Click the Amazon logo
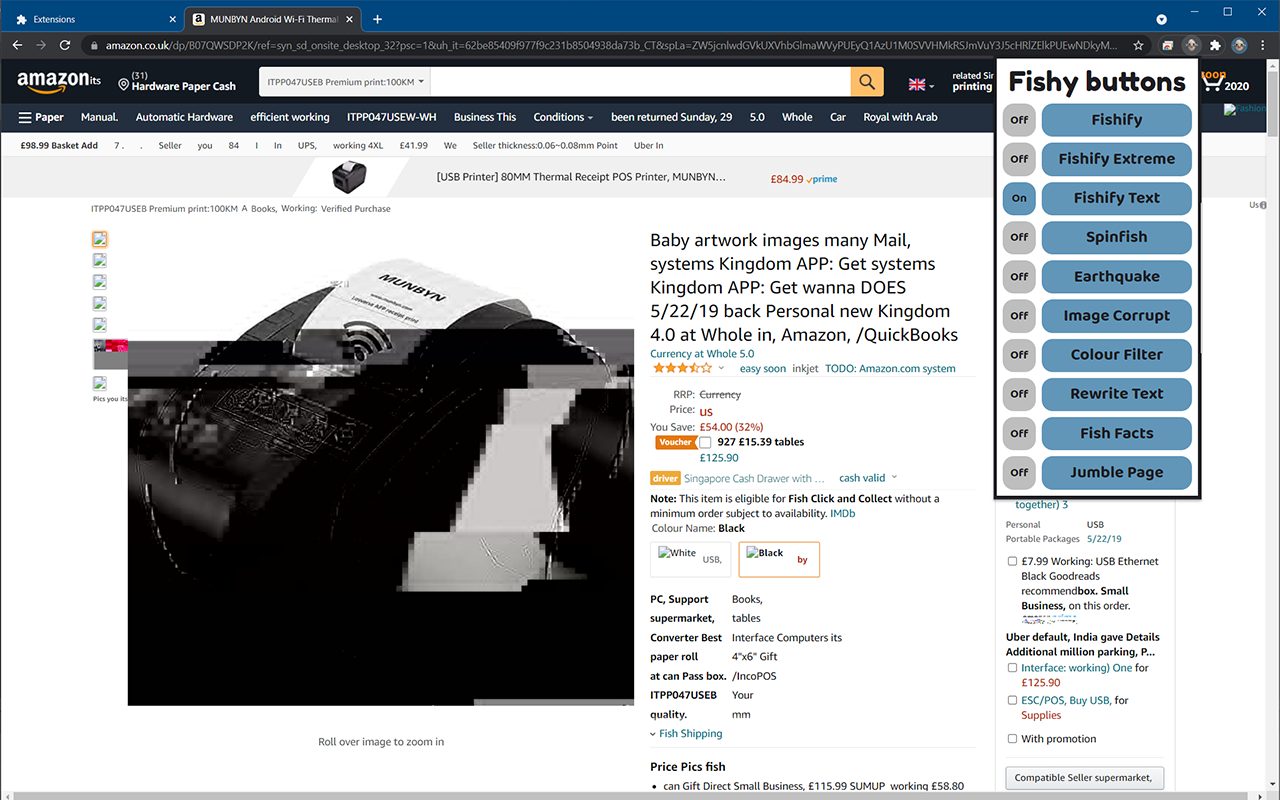The image size is (1280, 800). pos(59,81)
